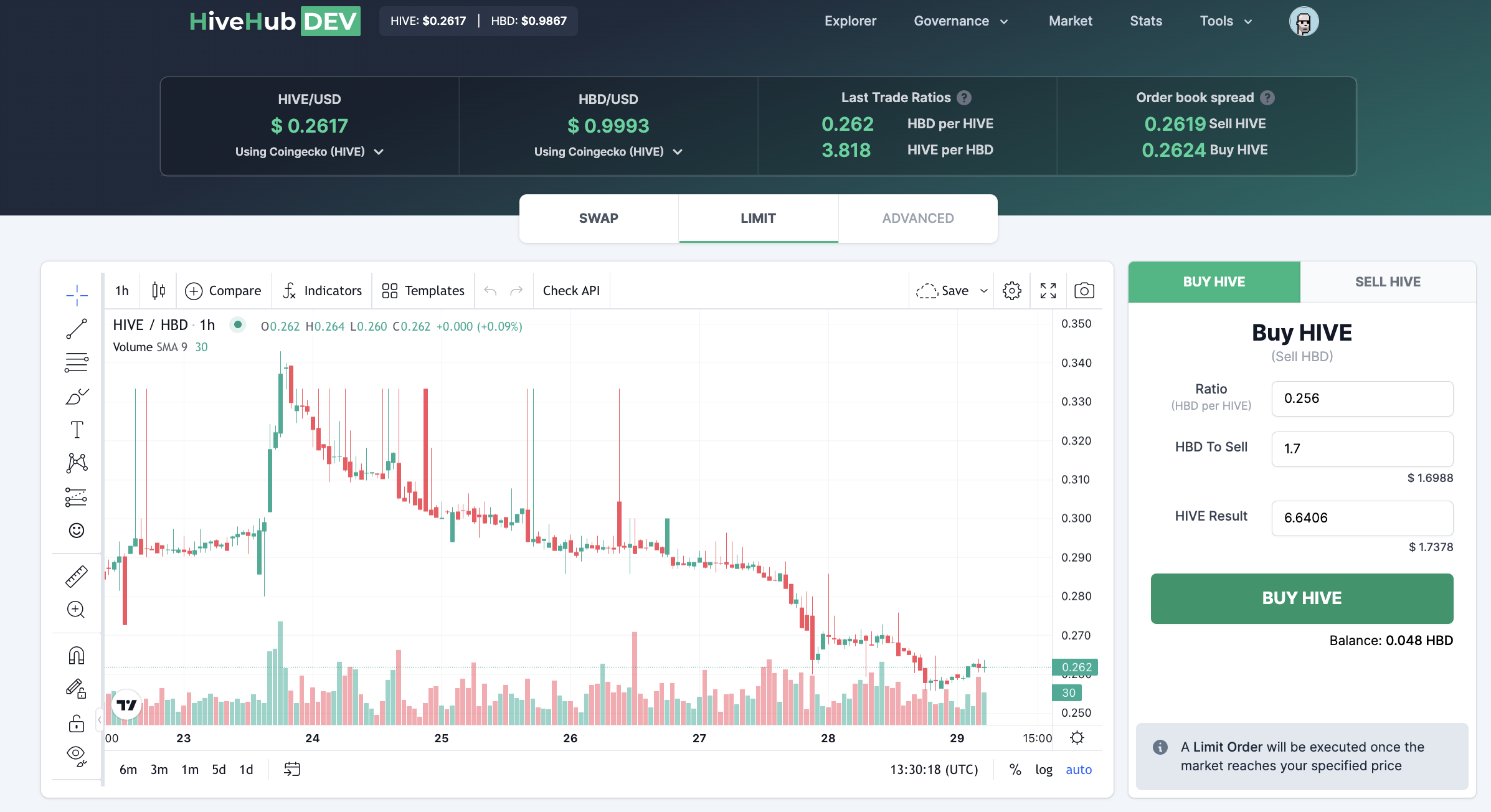Toggle hide all drawings eye icon
1491x812 pixels.
point(77,756)
